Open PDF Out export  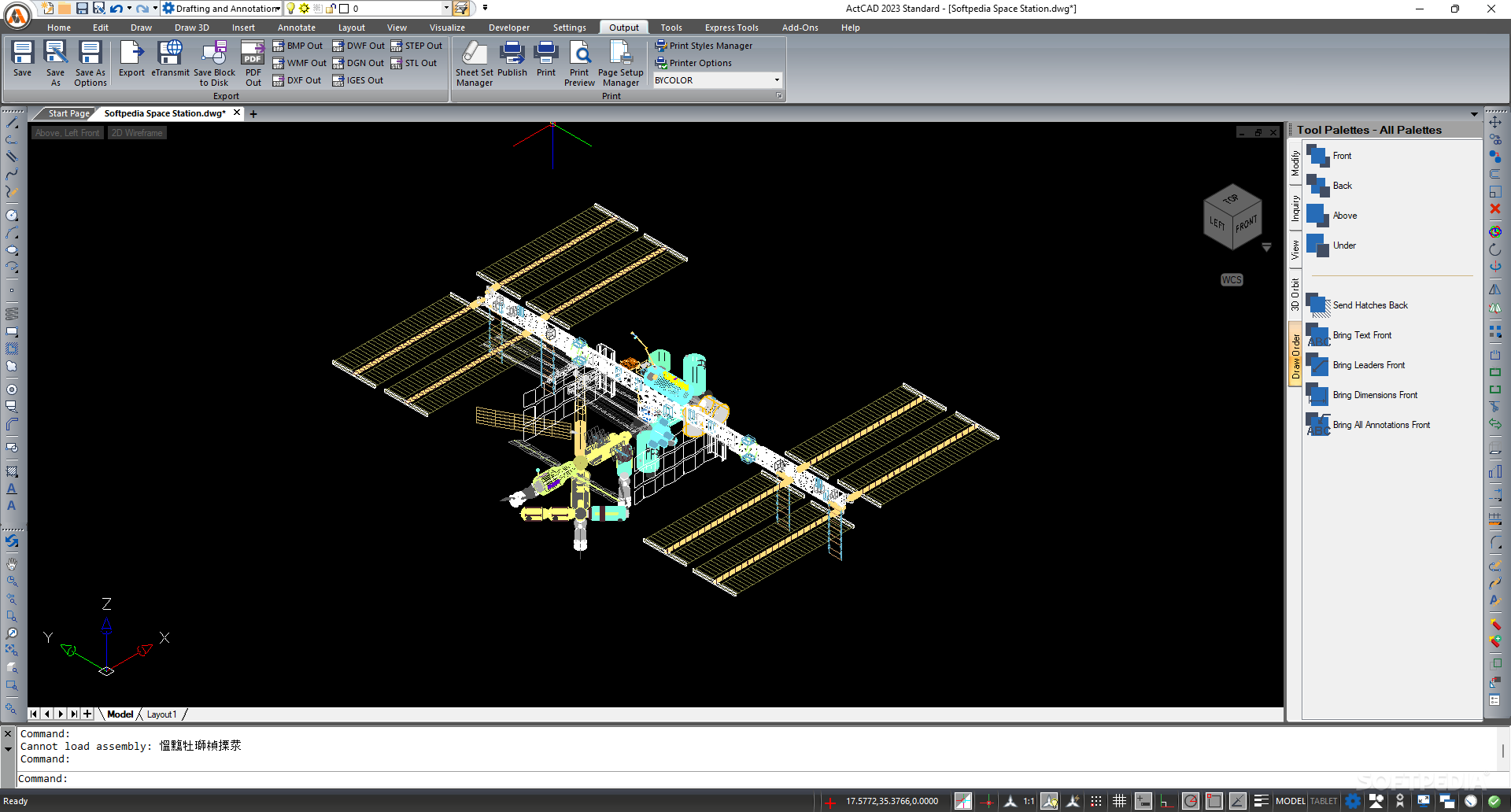[x=253, y=63]
